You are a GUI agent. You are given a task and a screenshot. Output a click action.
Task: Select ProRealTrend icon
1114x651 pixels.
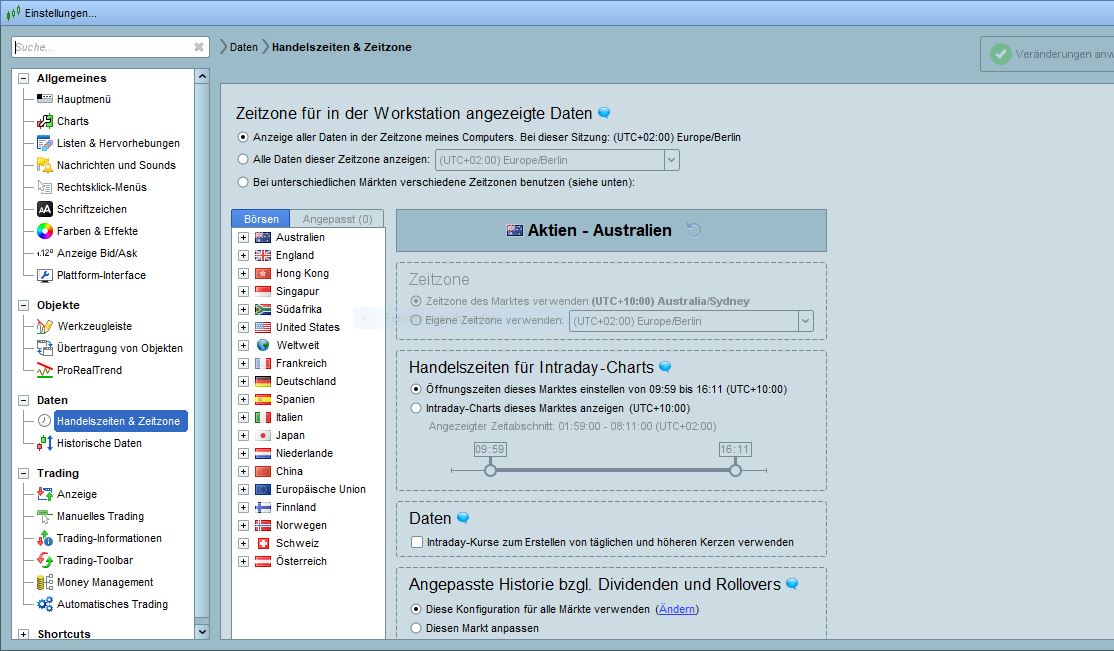45,370
